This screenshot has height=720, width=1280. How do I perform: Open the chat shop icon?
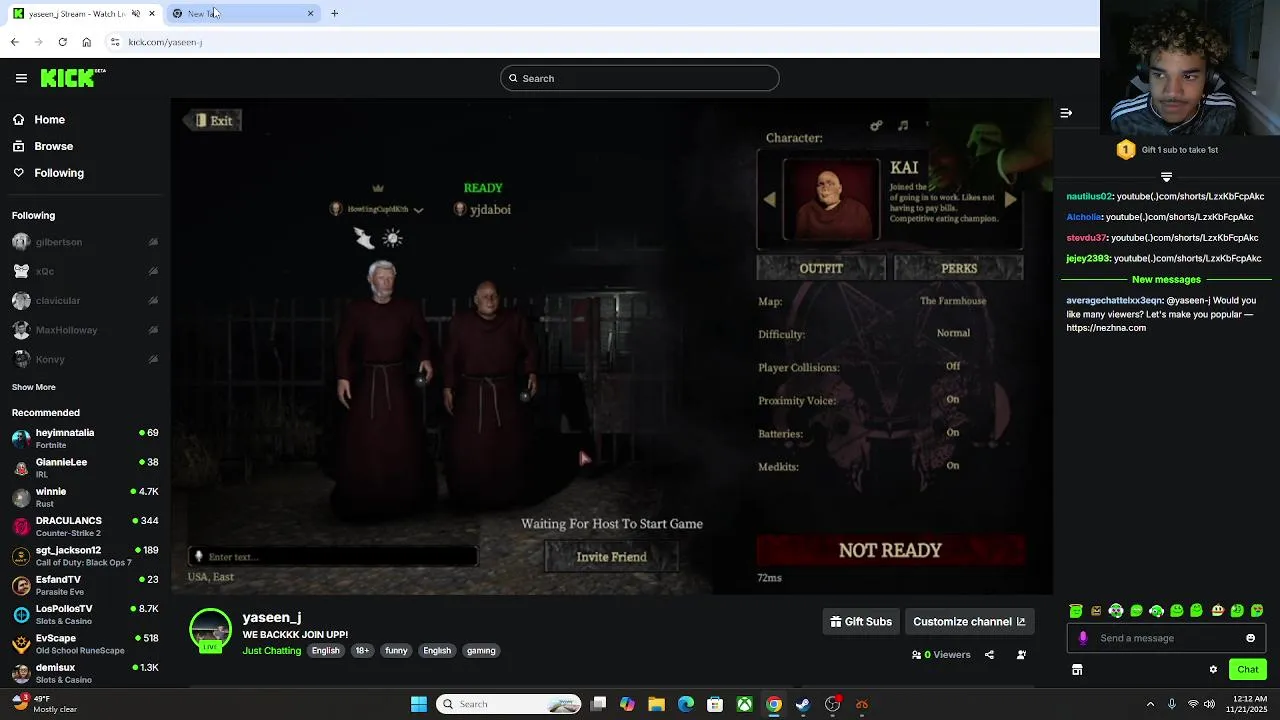point(1077,670)
